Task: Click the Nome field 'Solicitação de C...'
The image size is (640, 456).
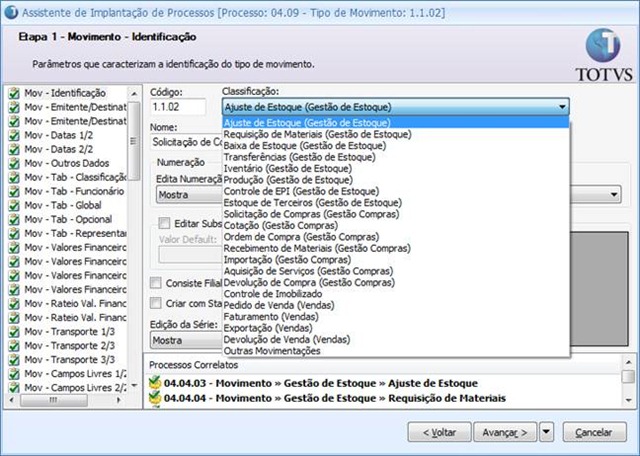Action: (187, 142)
